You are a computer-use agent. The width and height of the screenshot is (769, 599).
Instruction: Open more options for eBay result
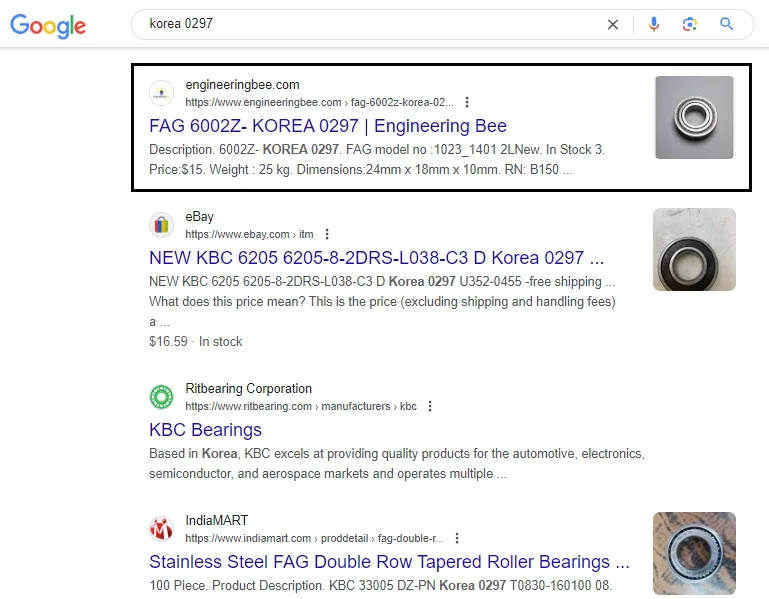[x=327, y=234]
